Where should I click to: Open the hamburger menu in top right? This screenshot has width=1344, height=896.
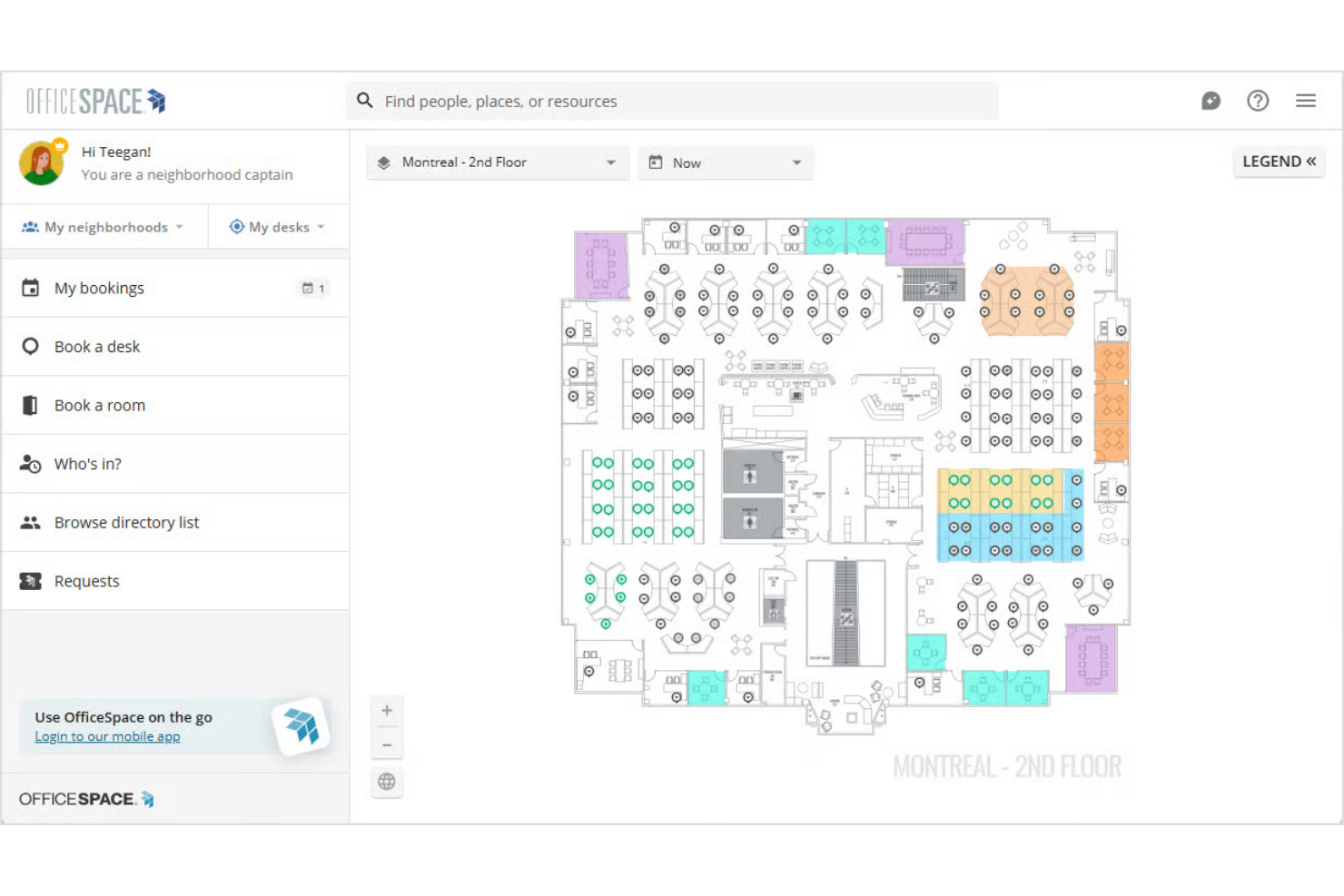coord(1306,101)
